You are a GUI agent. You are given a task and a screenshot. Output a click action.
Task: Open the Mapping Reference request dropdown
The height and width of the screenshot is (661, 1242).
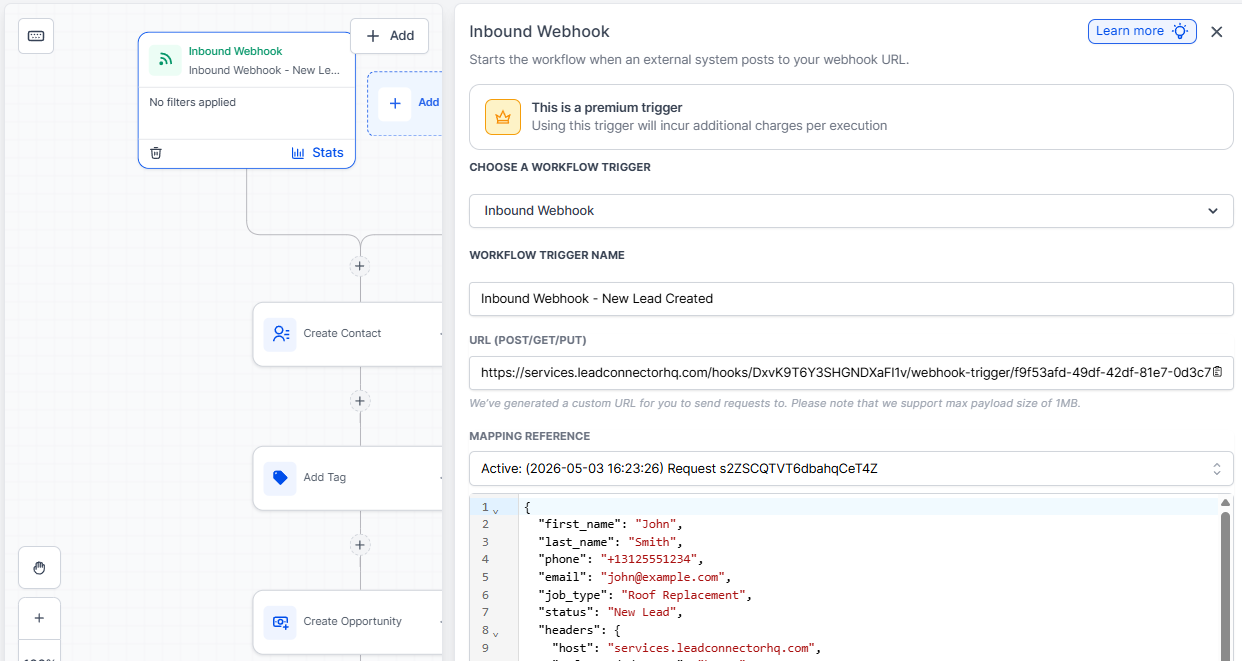pos(851,469)
